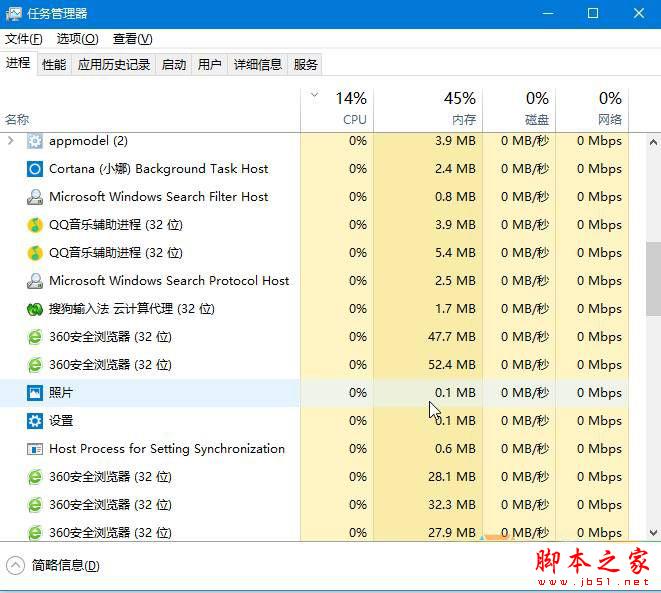Click the Host Process for Setting Synchronization icon
The height and width of the screenshot is (593, 661).
coord(35,449)
